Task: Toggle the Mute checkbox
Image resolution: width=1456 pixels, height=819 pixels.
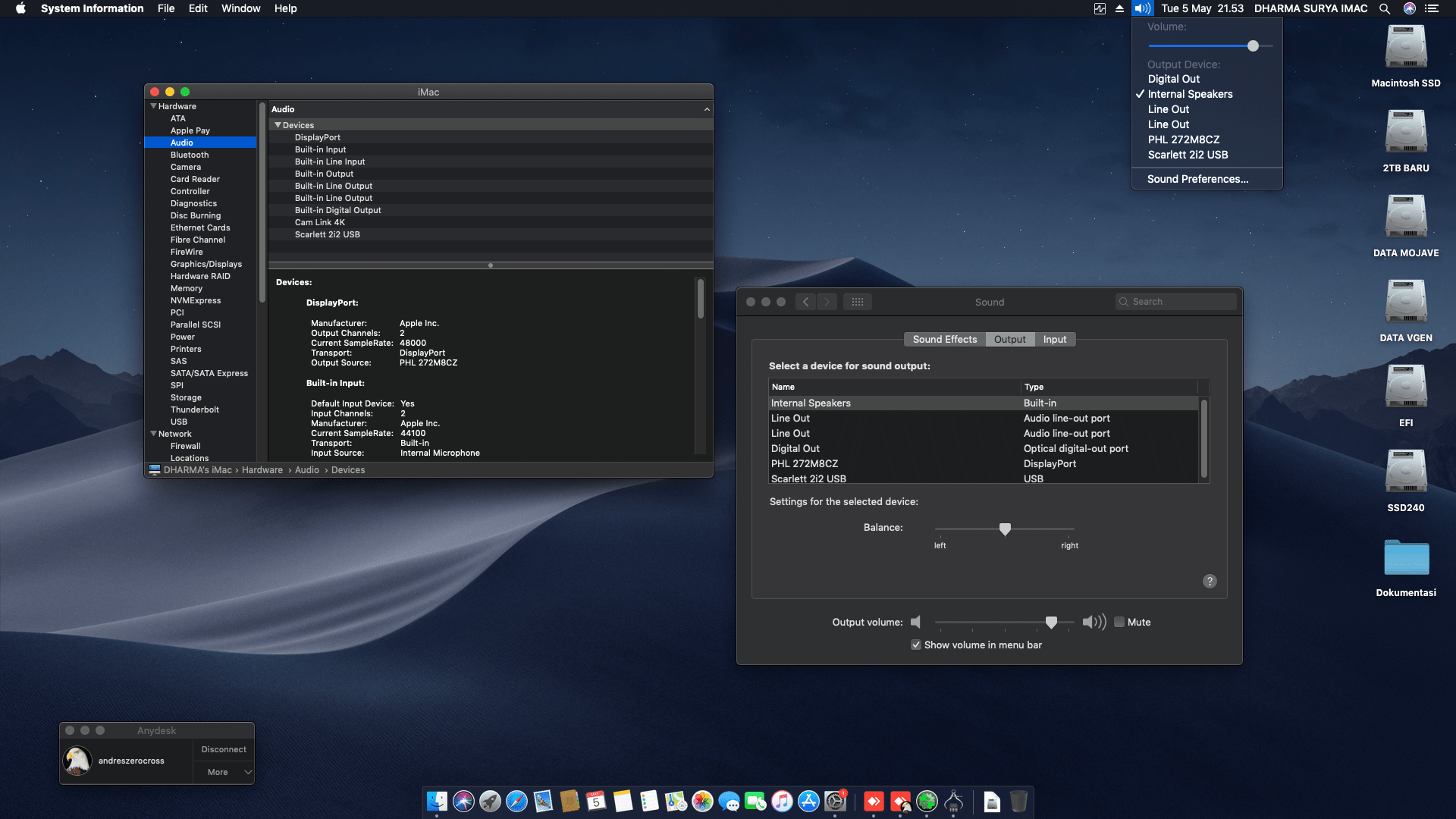Action: click(1119, 622)
